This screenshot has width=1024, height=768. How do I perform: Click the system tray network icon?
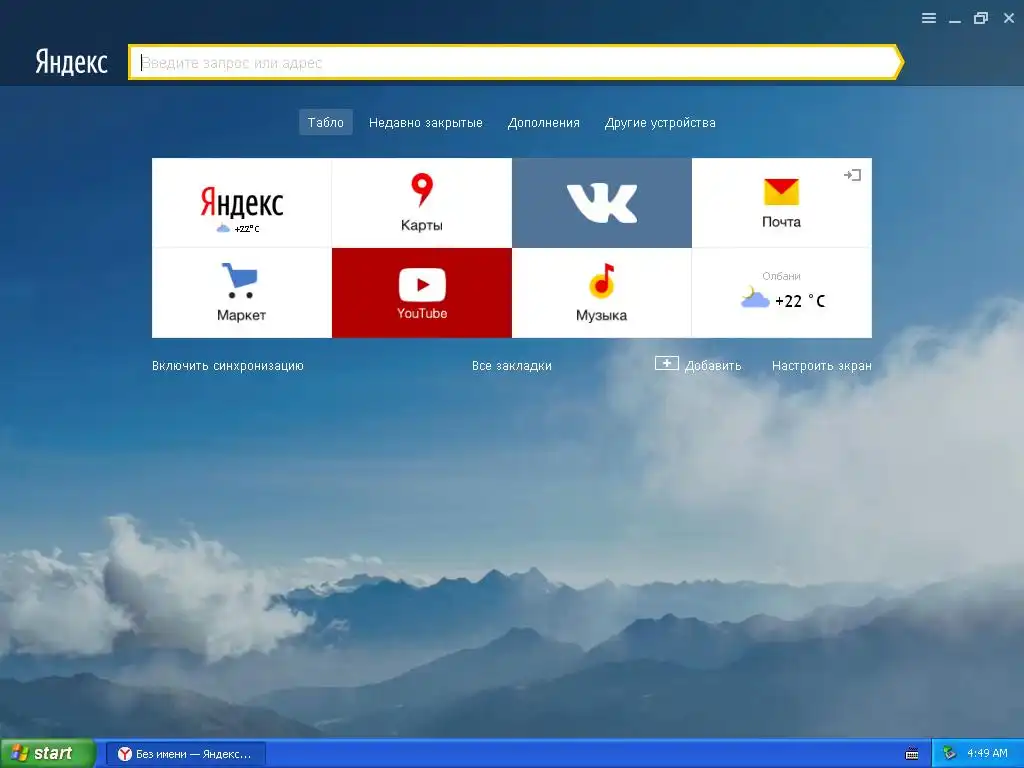[950, 754]
